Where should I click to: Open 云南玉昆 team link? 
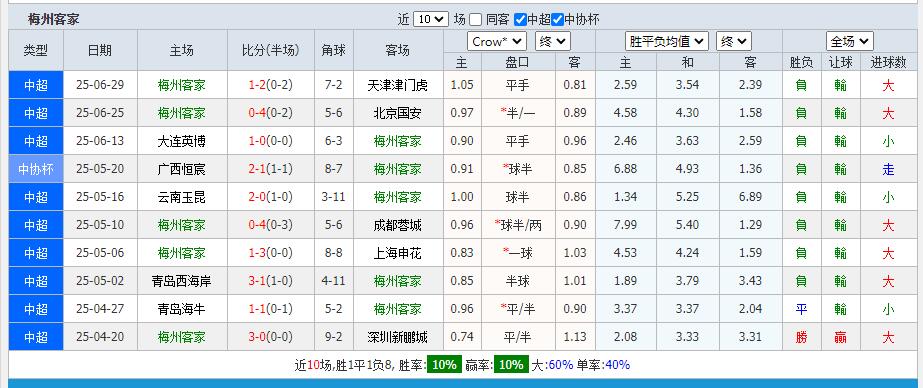pyautogui.click(x=182, y=197)
